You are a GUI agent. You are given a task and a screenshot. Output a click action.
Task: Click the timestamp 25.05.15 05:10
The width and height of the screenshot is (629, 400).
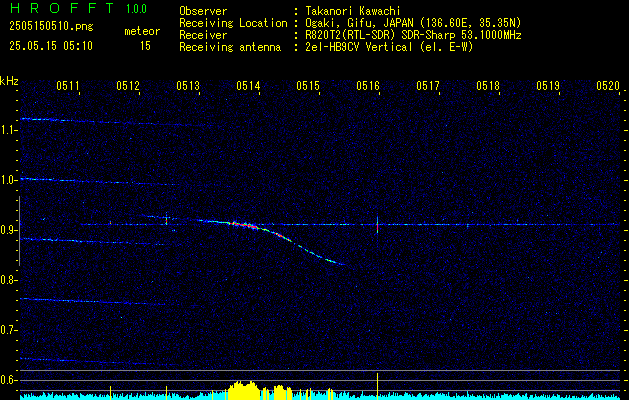pos(51,46)
